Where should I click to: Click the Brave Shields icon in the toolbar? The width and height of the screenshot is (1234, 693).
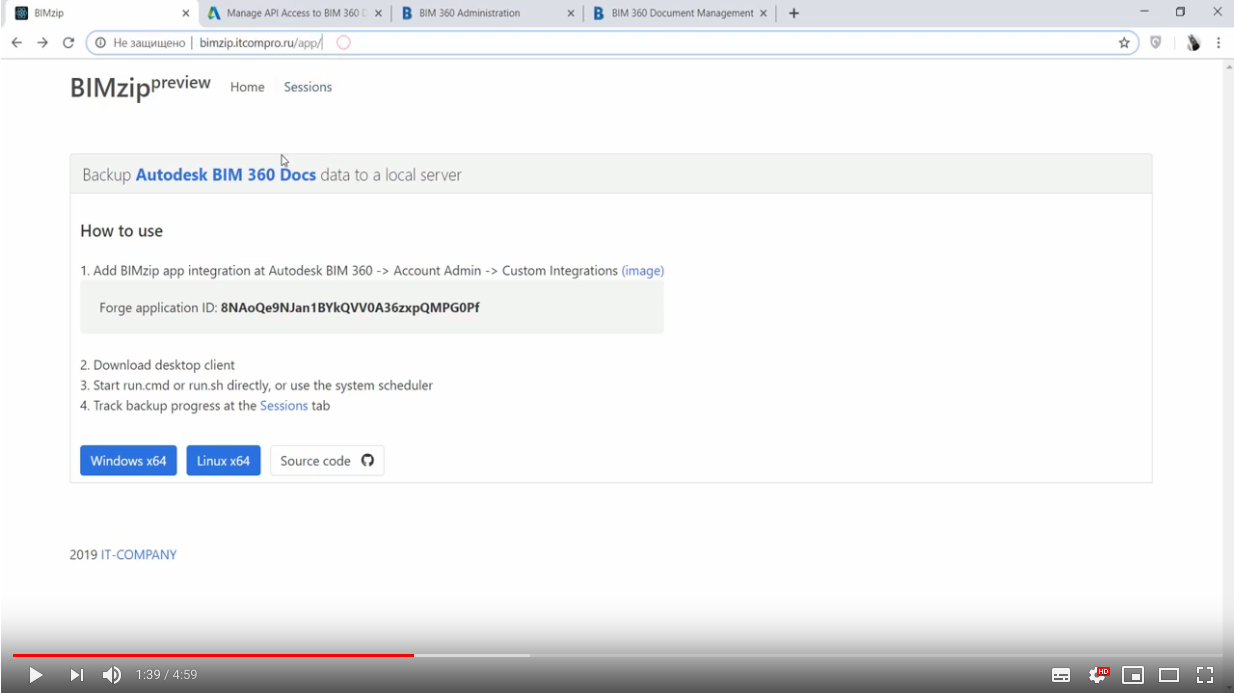[1156, 43]
